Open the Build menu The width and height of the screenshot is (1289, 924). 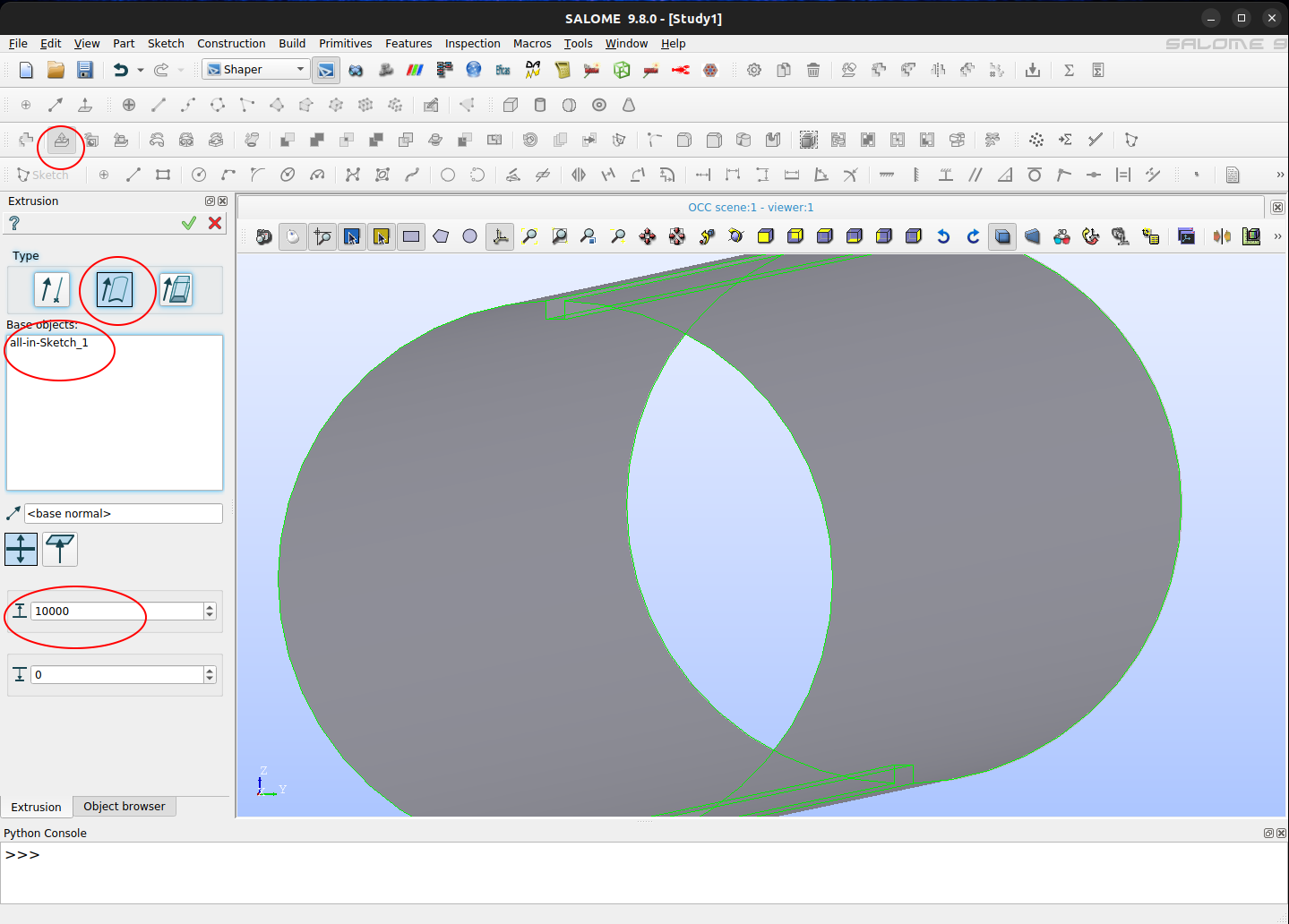292,43
